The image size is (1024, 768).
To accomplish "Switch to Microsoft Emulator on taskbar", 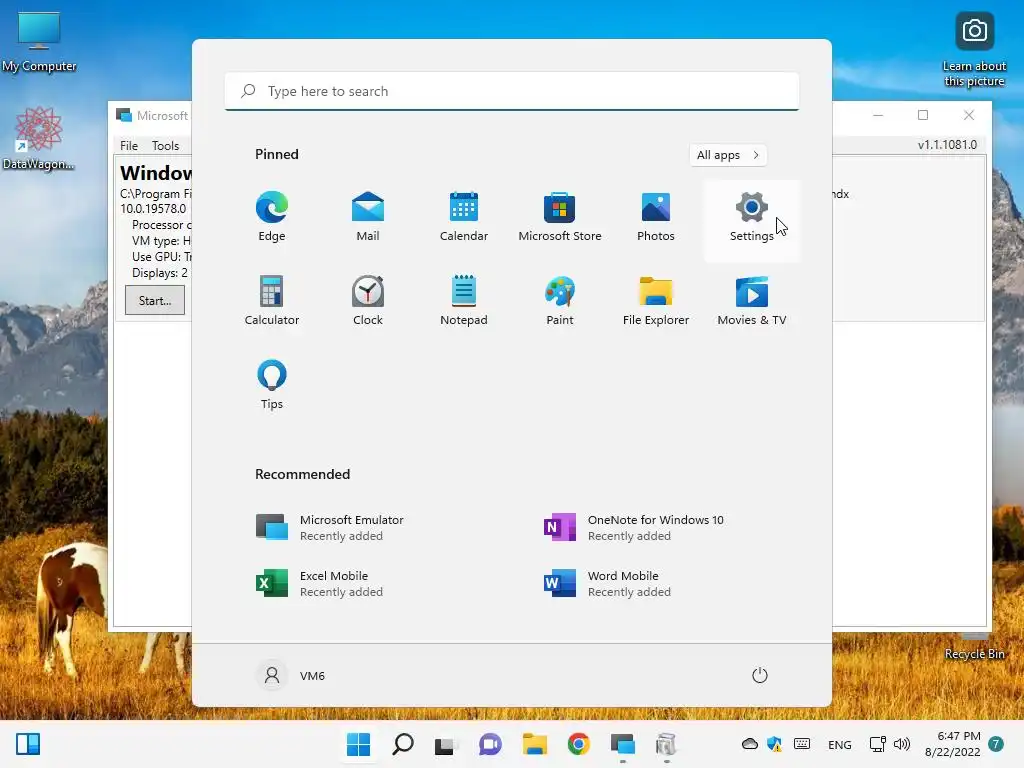I will point(622,744).
